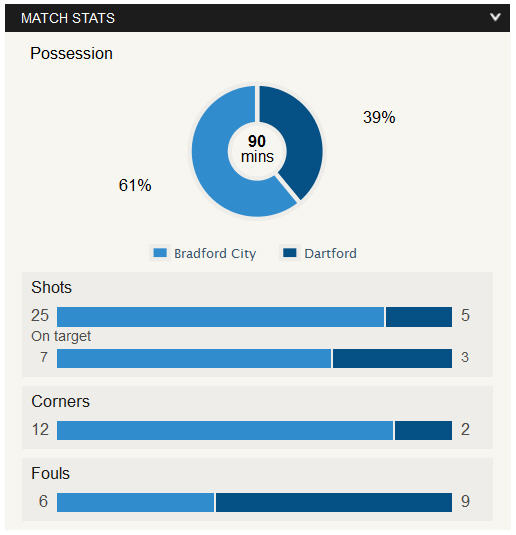Click the 39% possession label
The width and height of the screenshot is (516, 535).
tap(379, 117)
